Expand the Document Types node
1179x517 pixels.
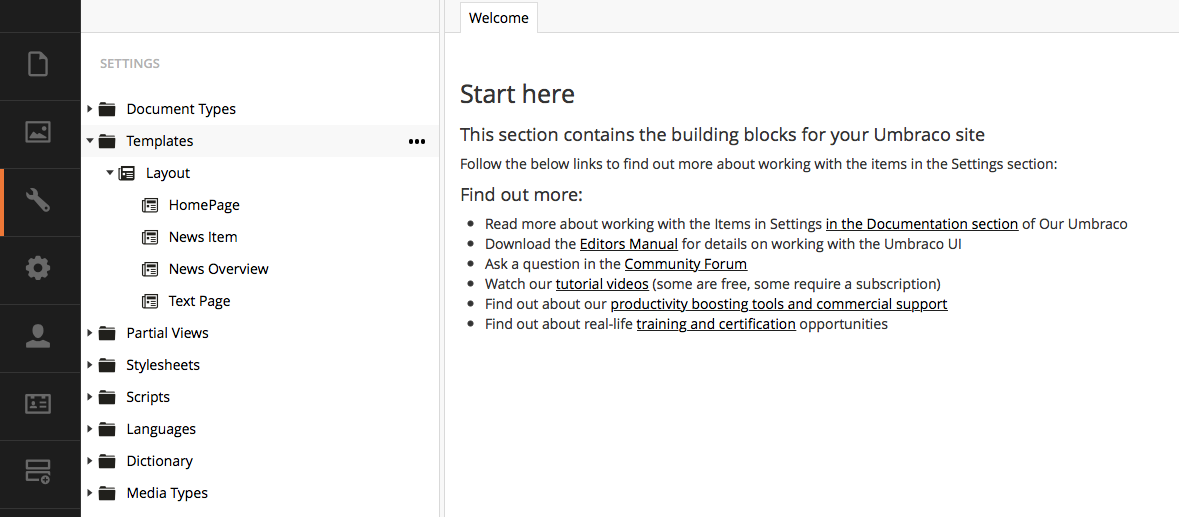90,109
